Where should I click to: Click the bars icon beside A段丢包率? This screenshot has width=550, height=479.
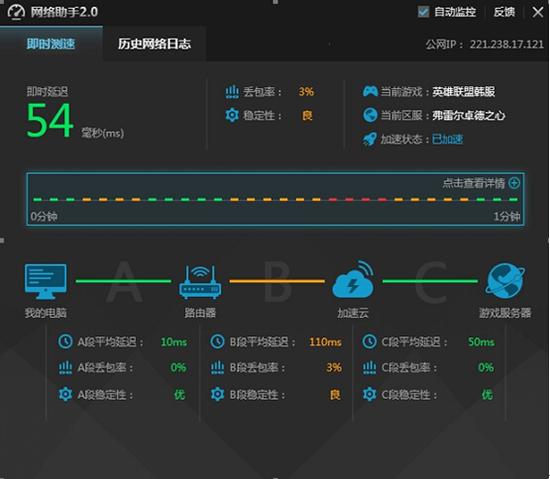(65, 367)
